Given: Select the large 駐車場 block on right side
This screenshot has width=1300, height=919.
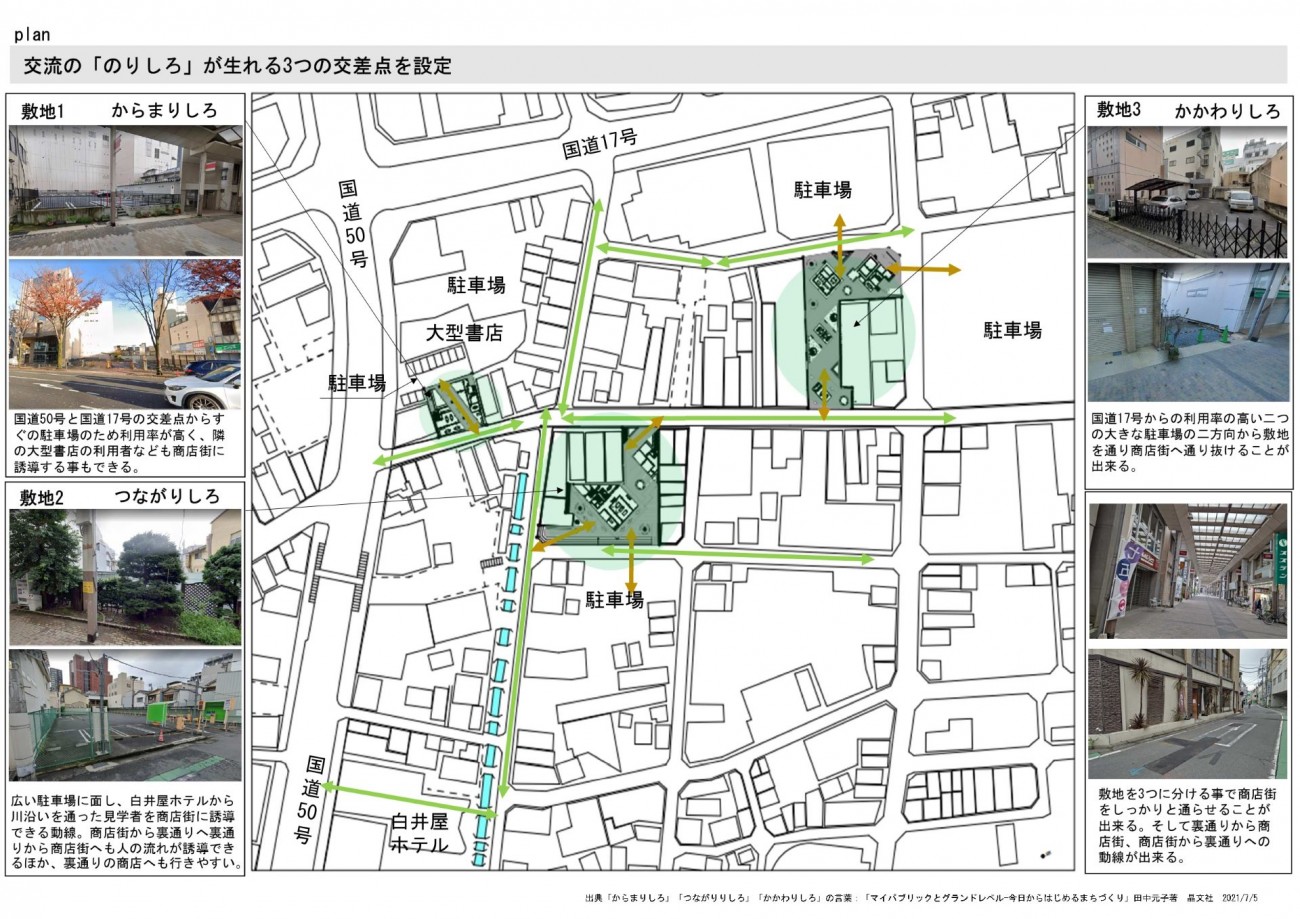Looking at the screenshot, I should click(1012, 330).
